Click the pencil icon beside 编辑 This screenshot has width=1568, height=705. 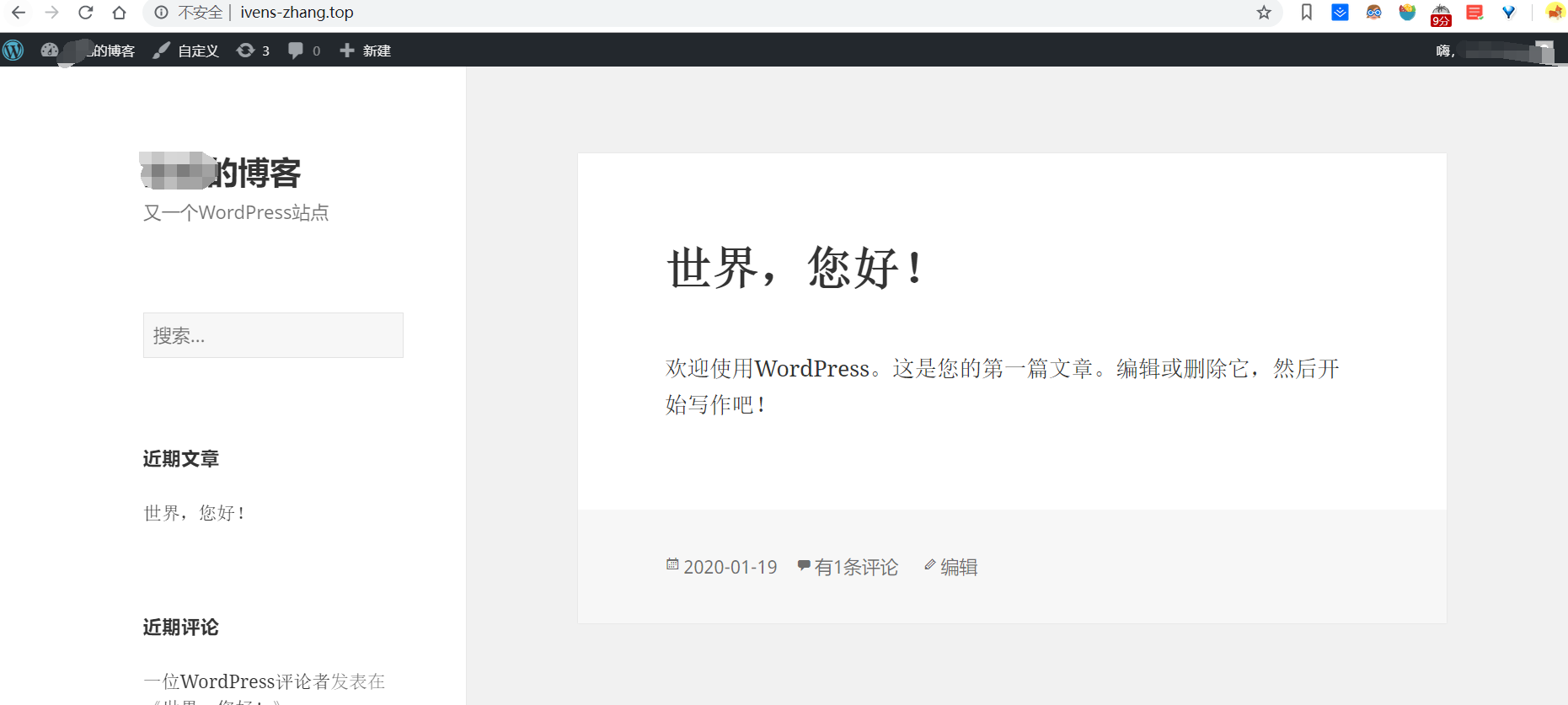929,564
